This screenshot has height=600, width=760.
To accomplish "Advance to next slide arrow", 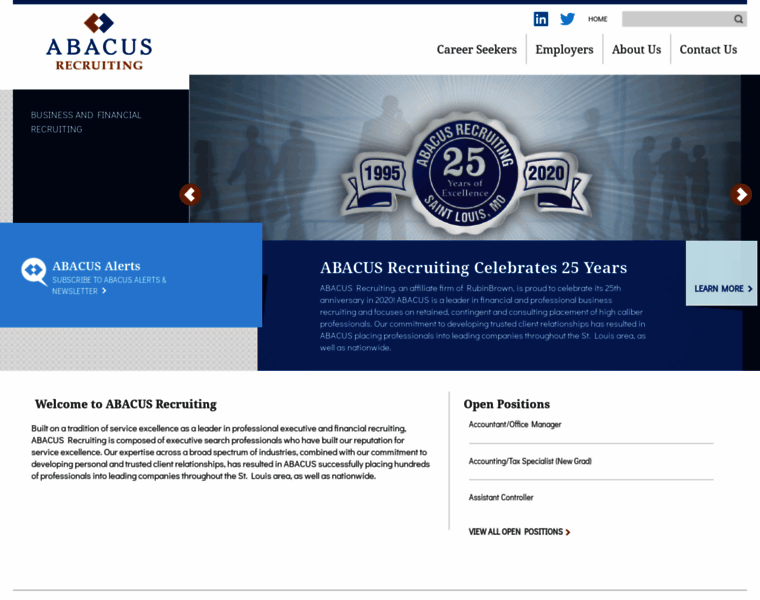I will click(741, 195).
